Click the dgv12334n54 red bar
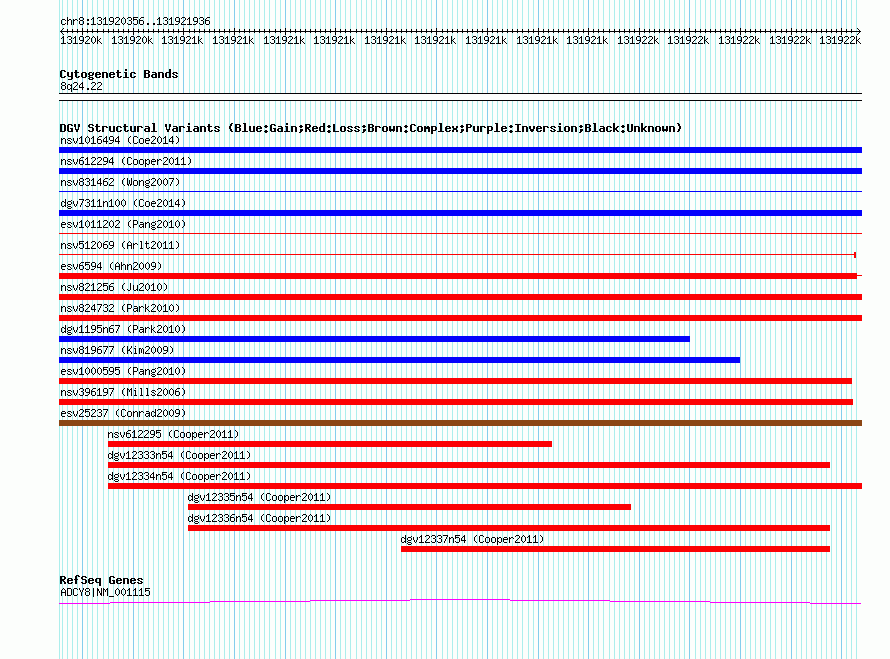 [x=485, y=486]
